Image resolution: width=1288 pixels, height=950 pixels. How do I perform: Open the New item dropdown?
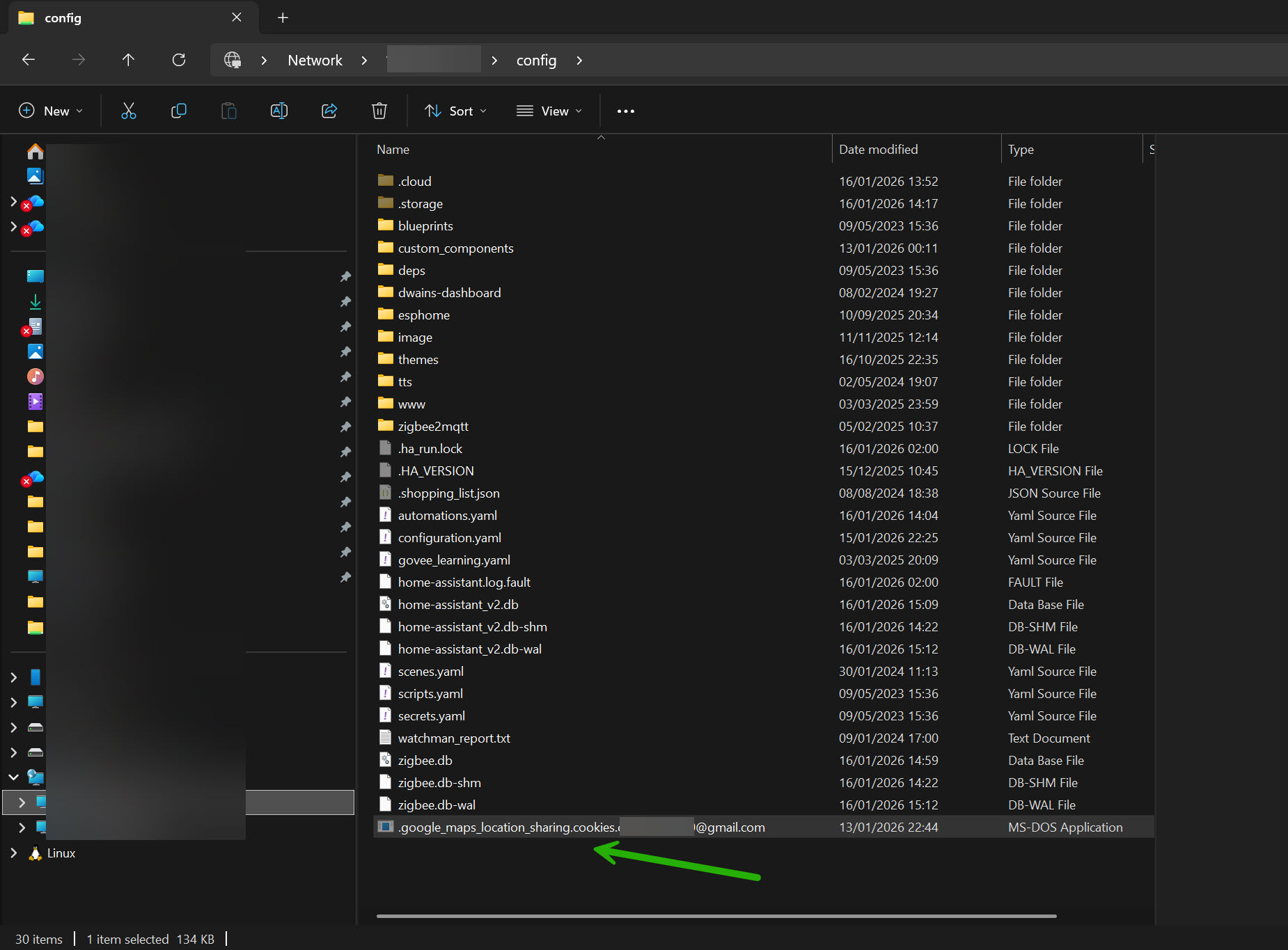click(52, 111)
